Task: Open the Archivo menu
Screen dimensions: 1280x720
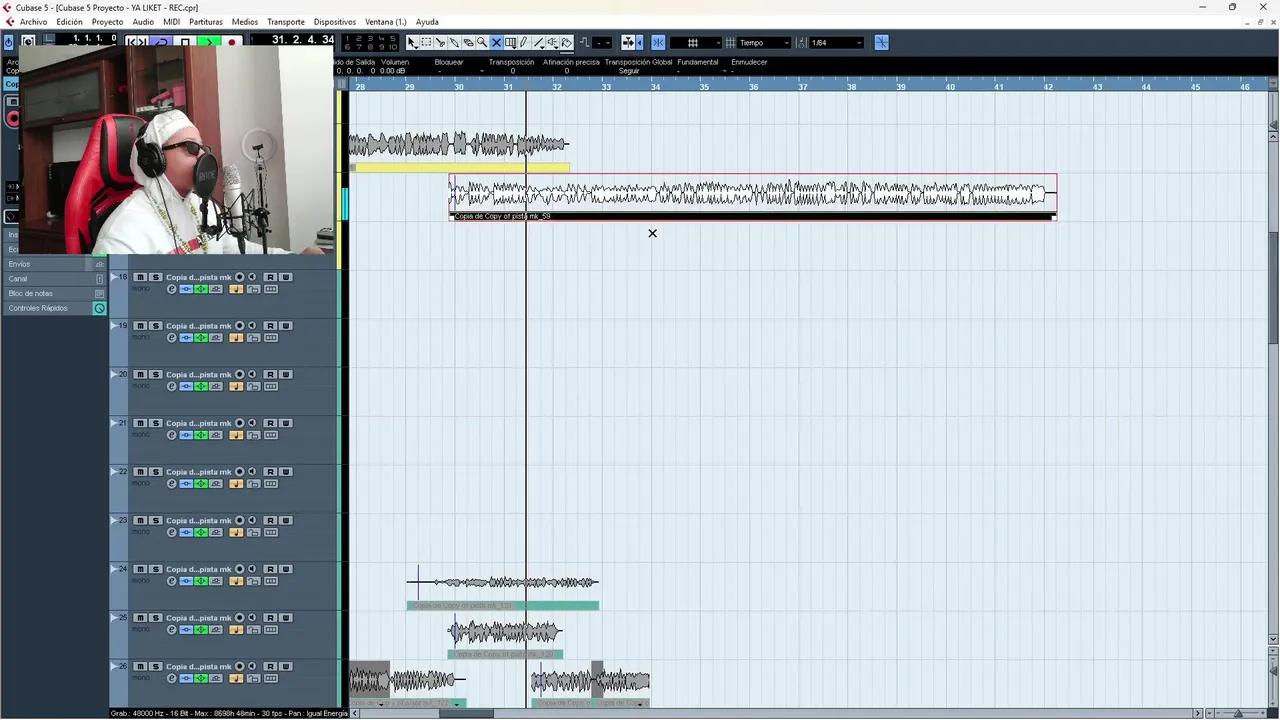Action: point(33,22)
